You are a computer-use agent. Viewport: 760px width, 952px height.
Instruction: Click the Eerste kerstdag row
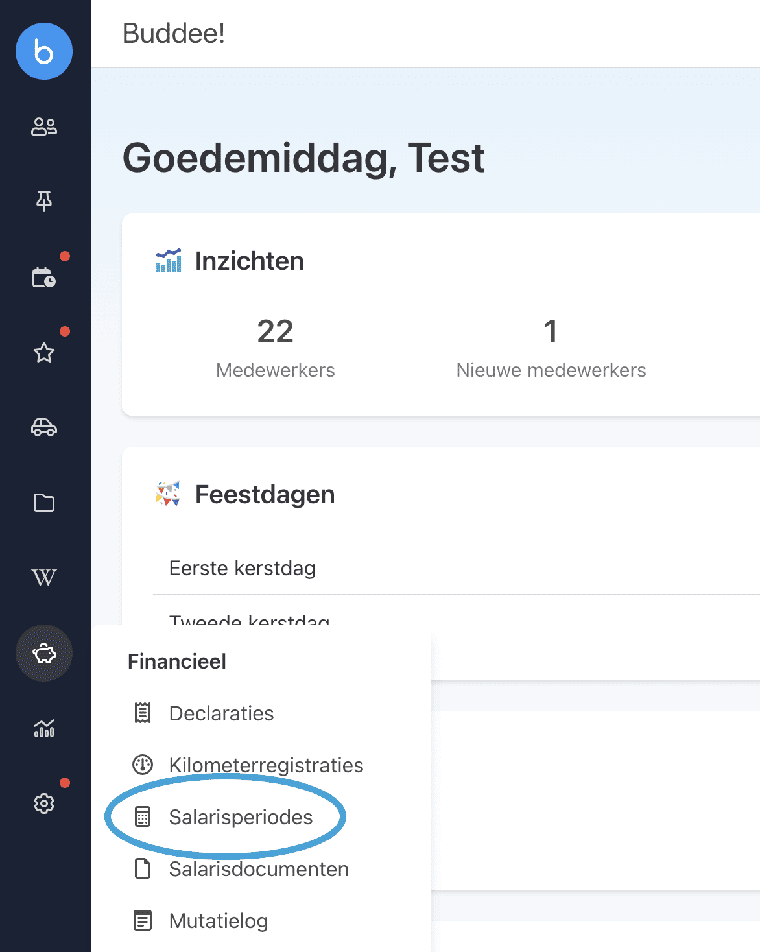[456, 568]
